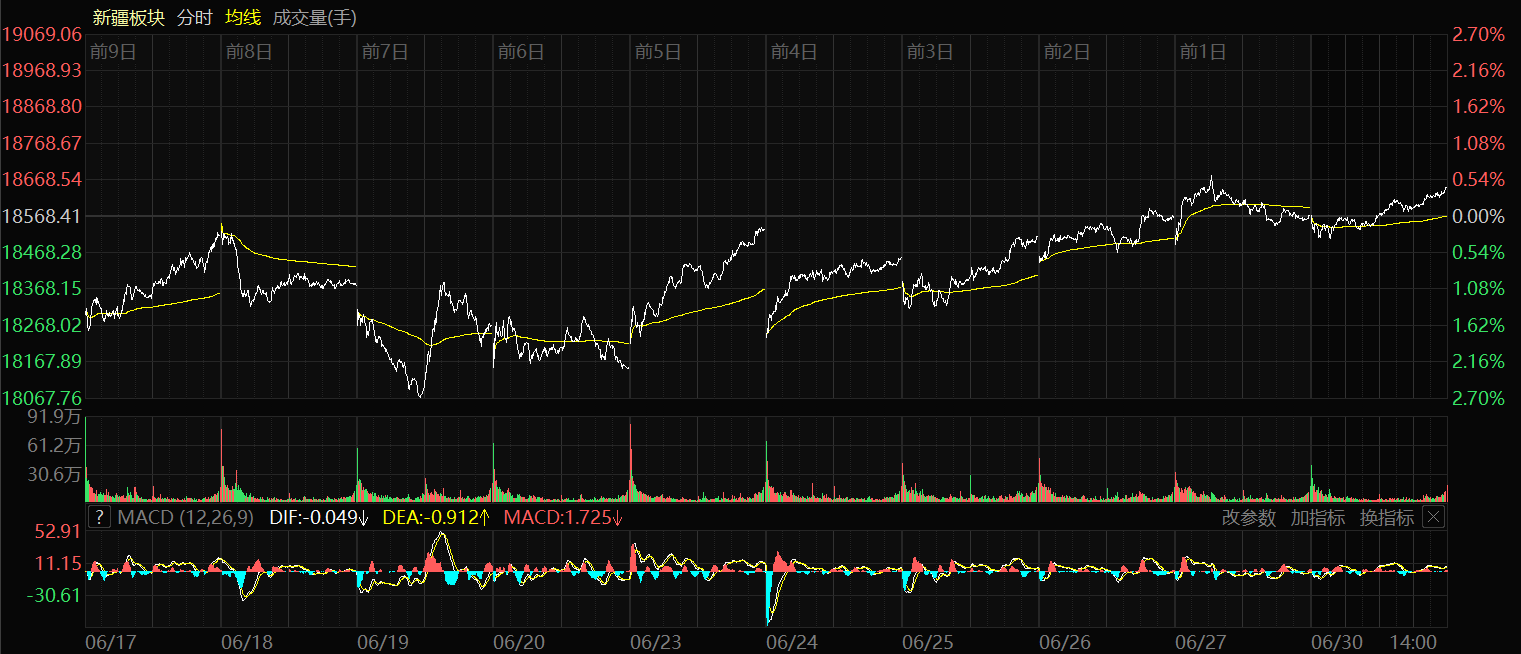Toggle the 成交量(手) volume legend
Image resolution: width=1521 pixels, height=654 pixels.
(314, 17)
